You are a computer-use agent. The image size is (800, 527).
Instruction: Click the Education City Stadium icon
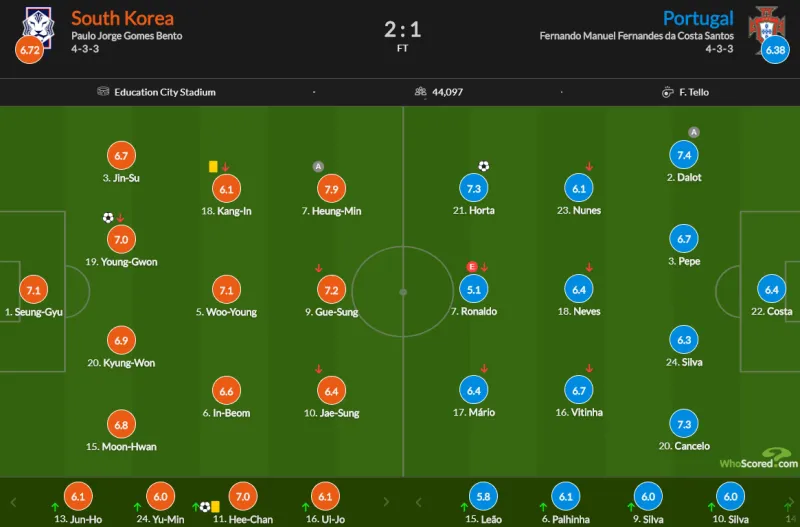click(x=103, y=92)
